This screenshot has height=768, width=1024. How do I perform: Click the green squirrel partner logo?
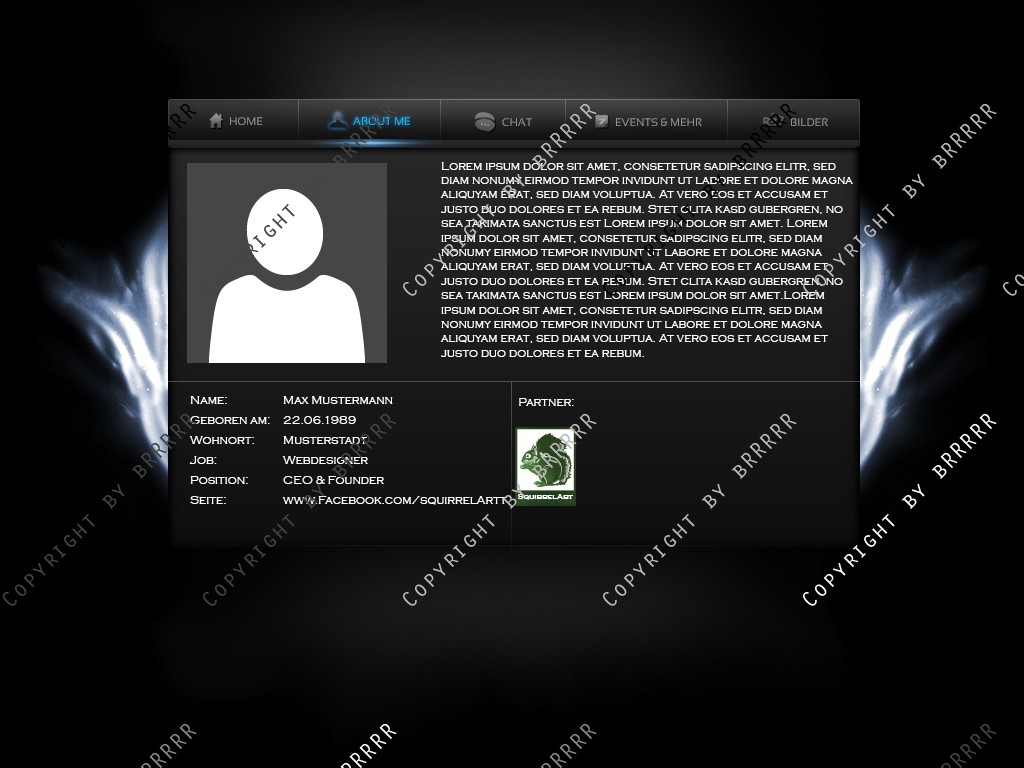tap(545, 466)
